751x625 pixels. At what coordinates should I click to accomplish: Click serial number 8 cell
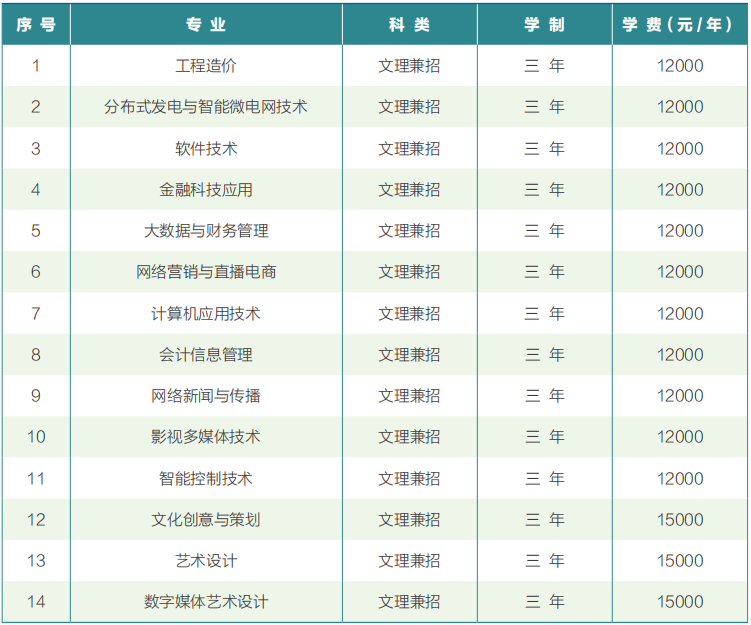coord(36,355)
